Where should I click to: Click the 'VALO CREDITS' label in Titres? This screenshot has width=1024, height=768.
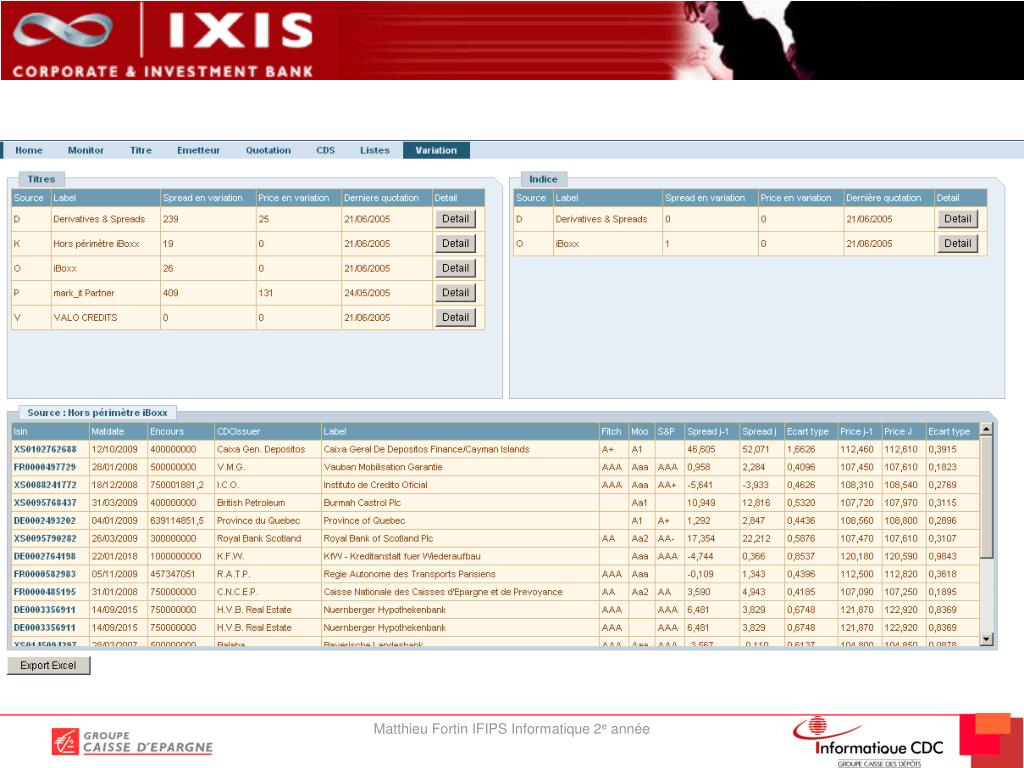(85, 317)
